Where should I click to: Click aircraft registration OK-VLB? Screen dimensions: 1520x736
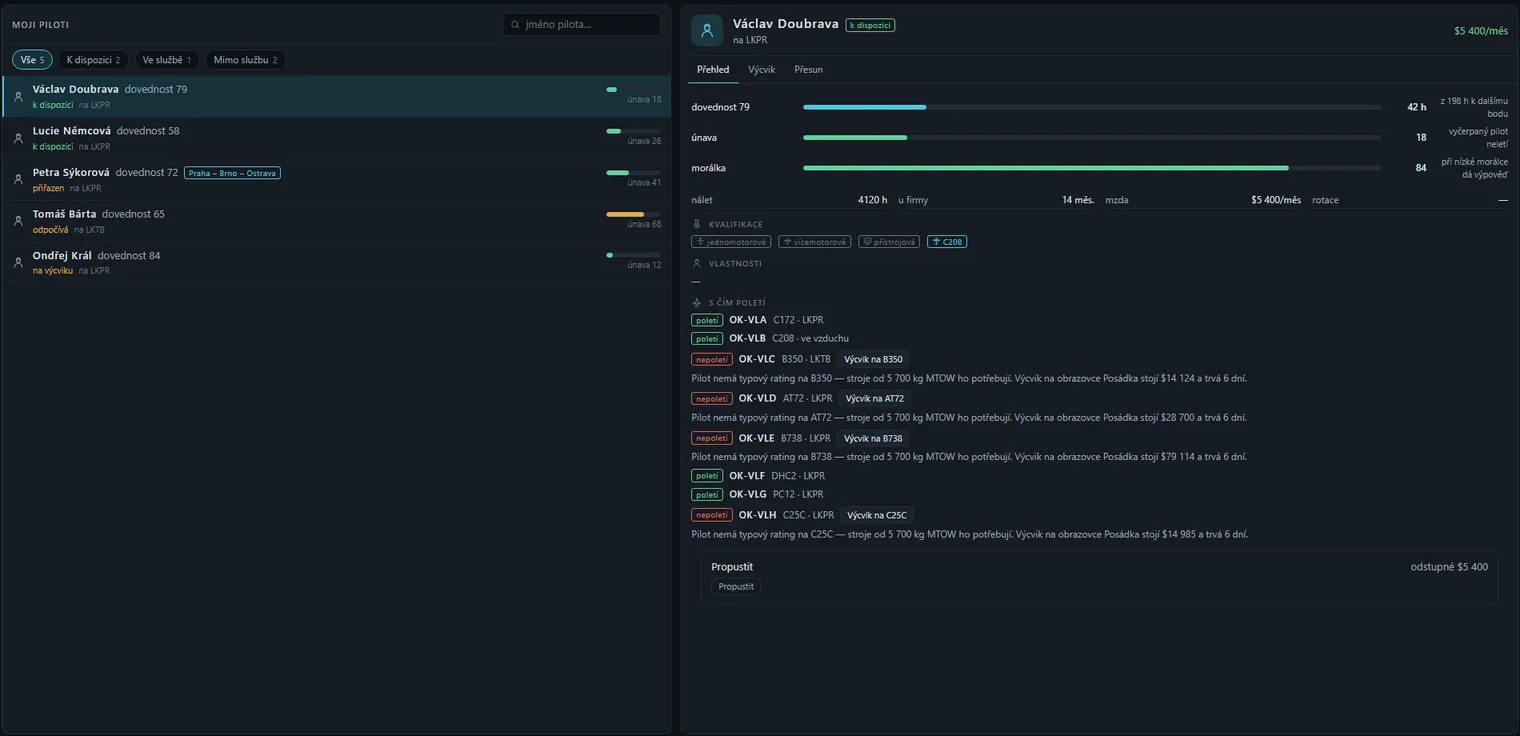tap(747, 339)
